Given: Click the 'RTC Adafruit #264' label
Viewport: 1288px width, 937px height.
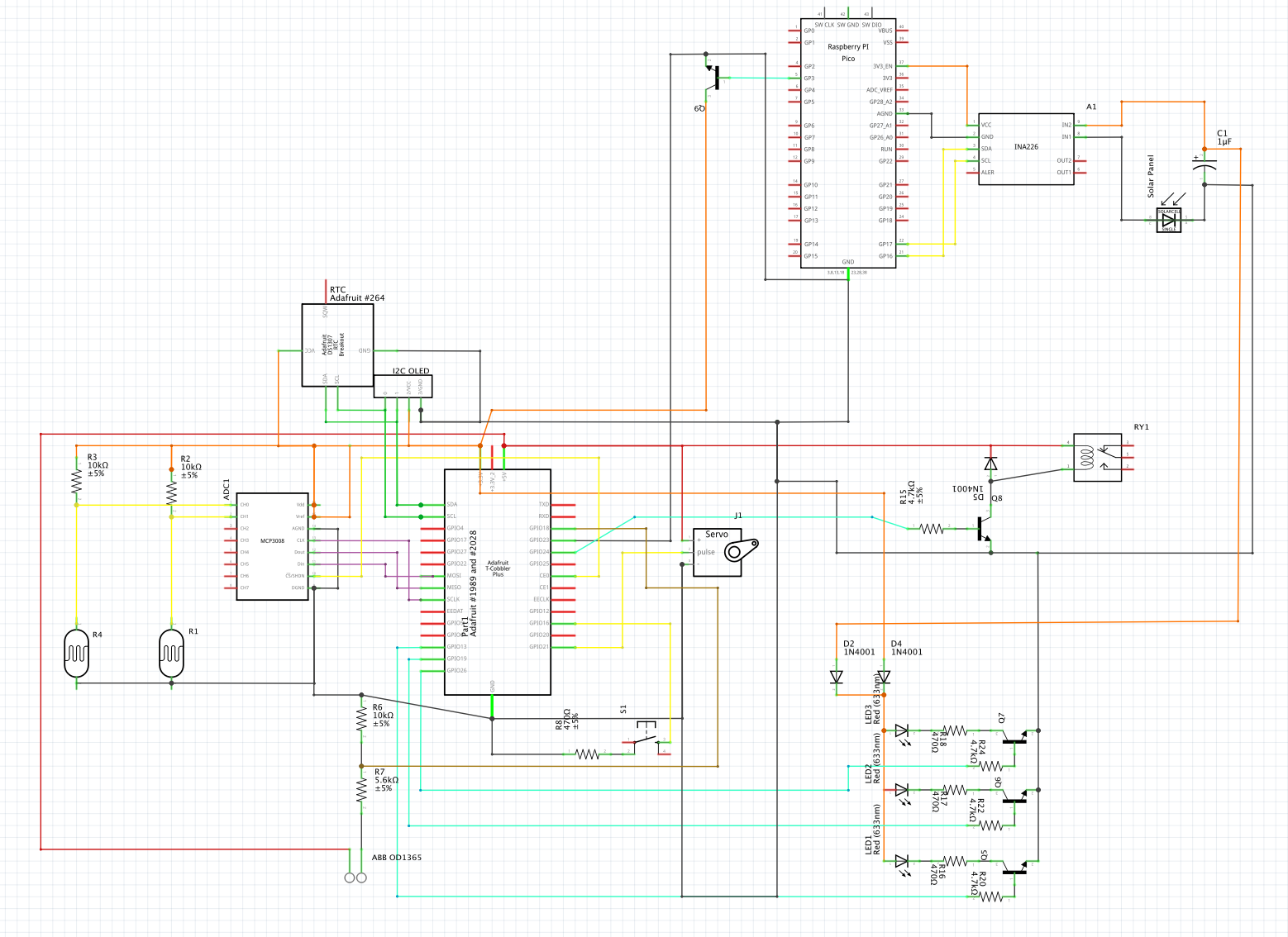Looking at the screenshot, I should coord(357,294).
